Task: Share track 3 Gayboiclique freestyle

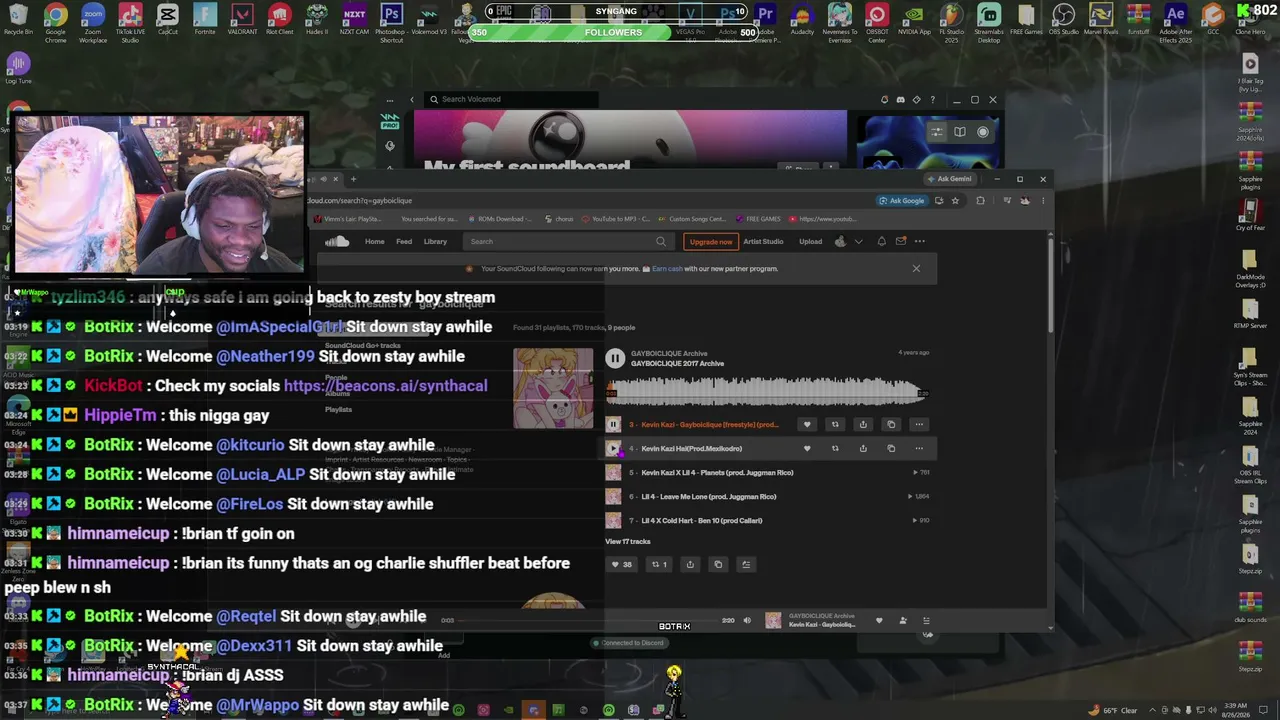Action: (x=863, y=424)
